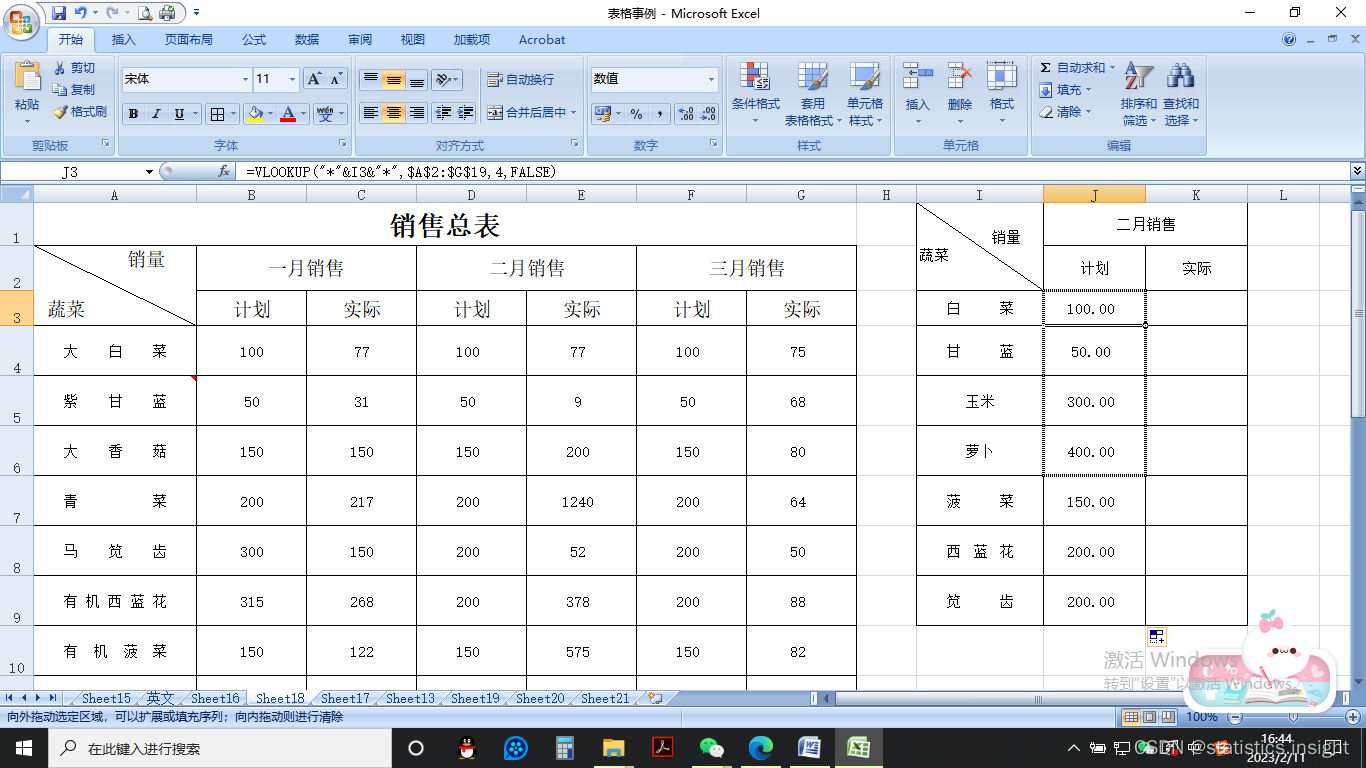Toggle italic formatting
1366x768 pixels.
point(156,114)
